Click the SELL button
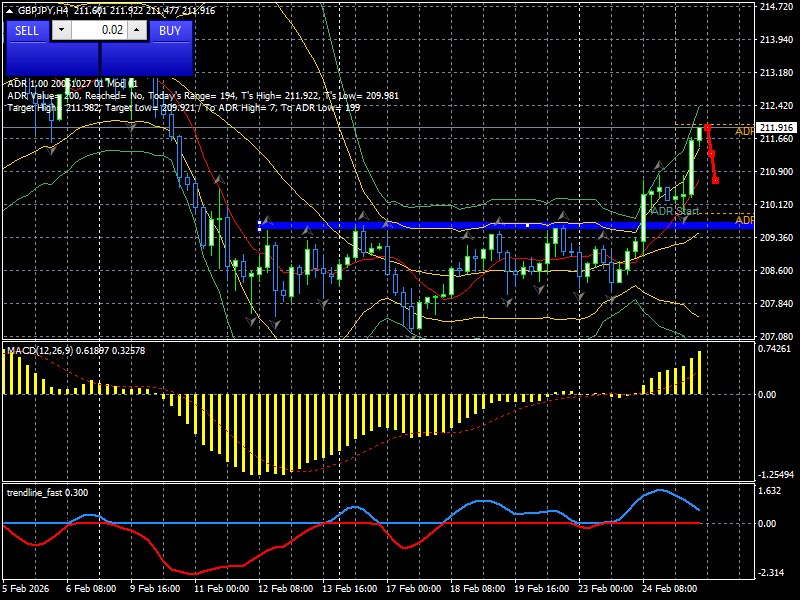Screen dimensions: 800x600 [27, 31]
